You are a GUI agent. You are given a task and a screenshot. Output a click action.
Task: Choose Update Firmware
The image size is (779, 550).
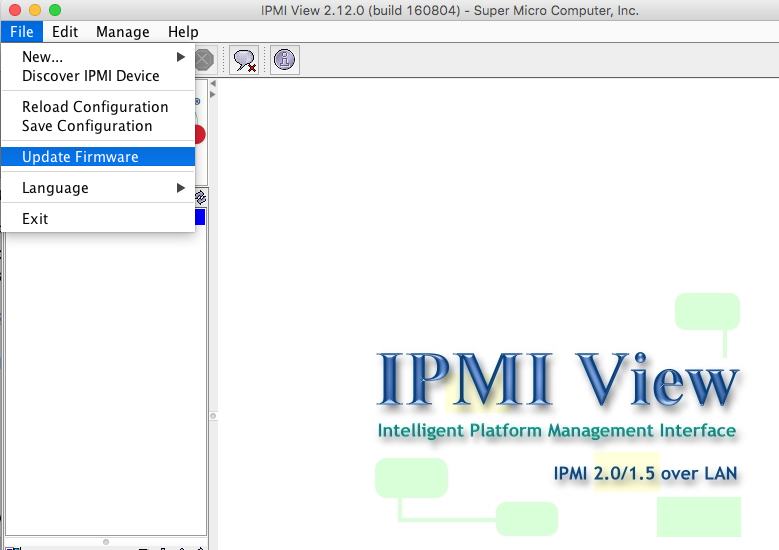pyautogui.click(x=98, y=157)
